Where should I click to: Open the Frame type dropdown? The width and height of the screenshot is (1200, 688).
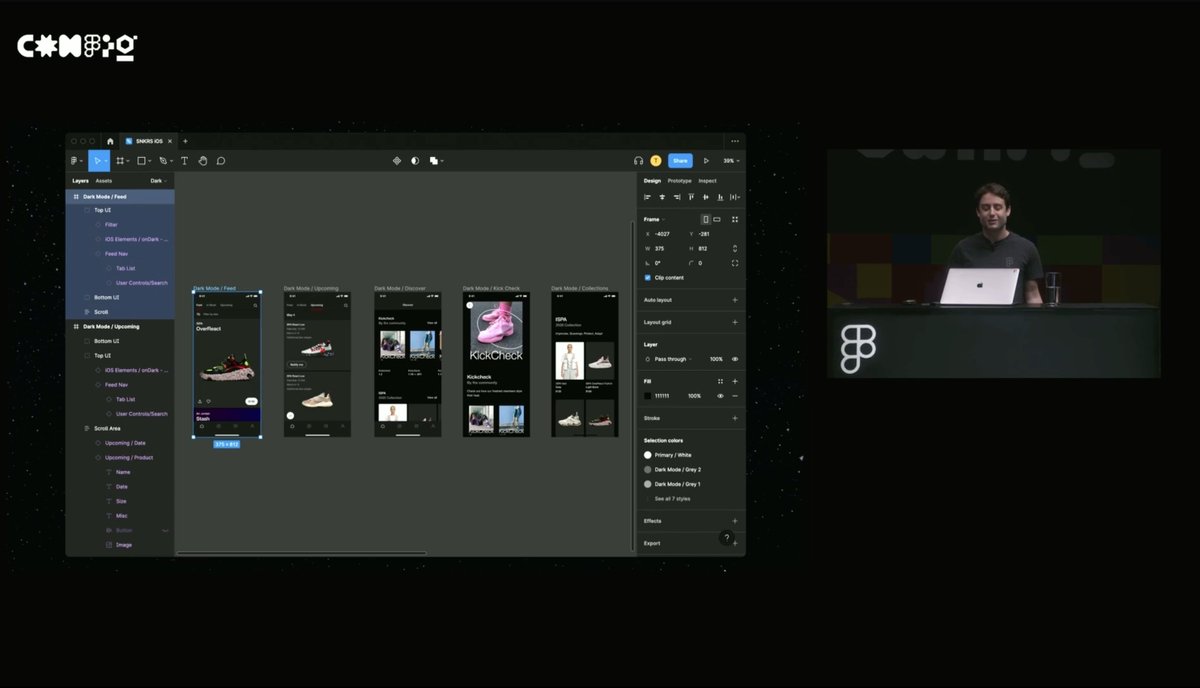pos(654,219)
